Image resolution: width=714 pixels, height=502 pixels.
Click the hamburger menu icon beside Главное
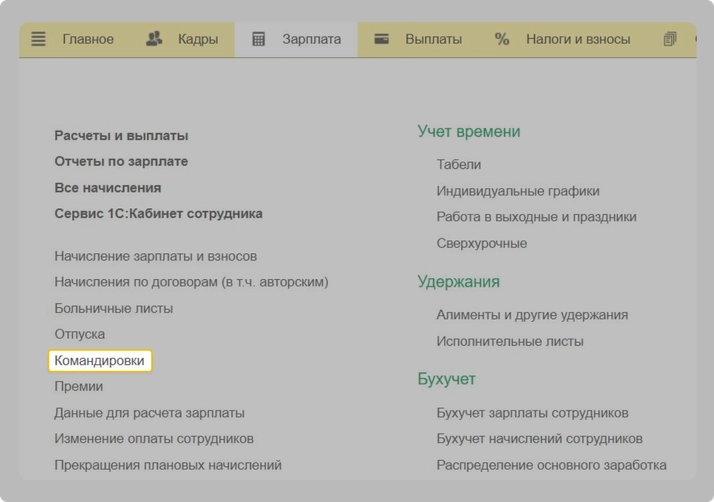tap(38, 39)
